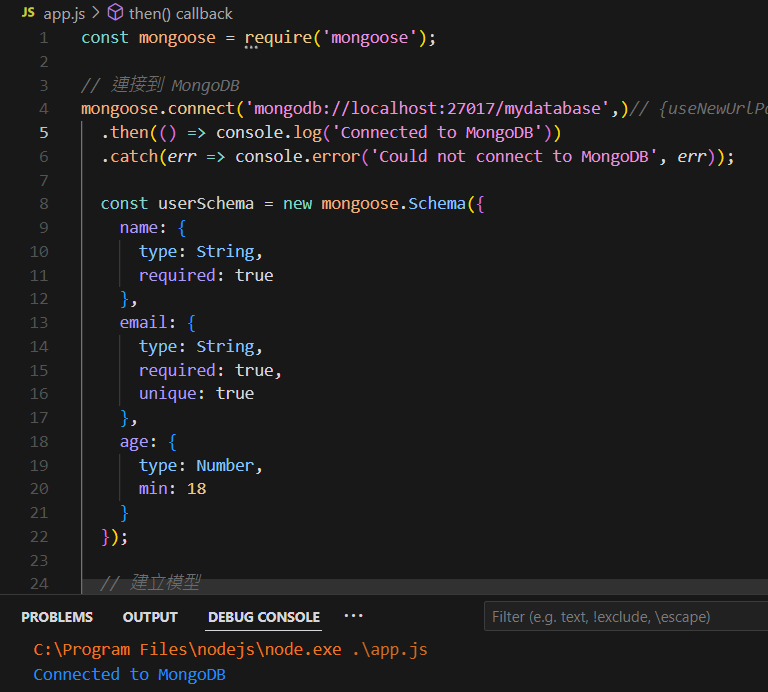Image resolution: width=768 pixels, height=692 pixels.
Task: Click Number type on line 19
Action: click(x=225, y=465)
